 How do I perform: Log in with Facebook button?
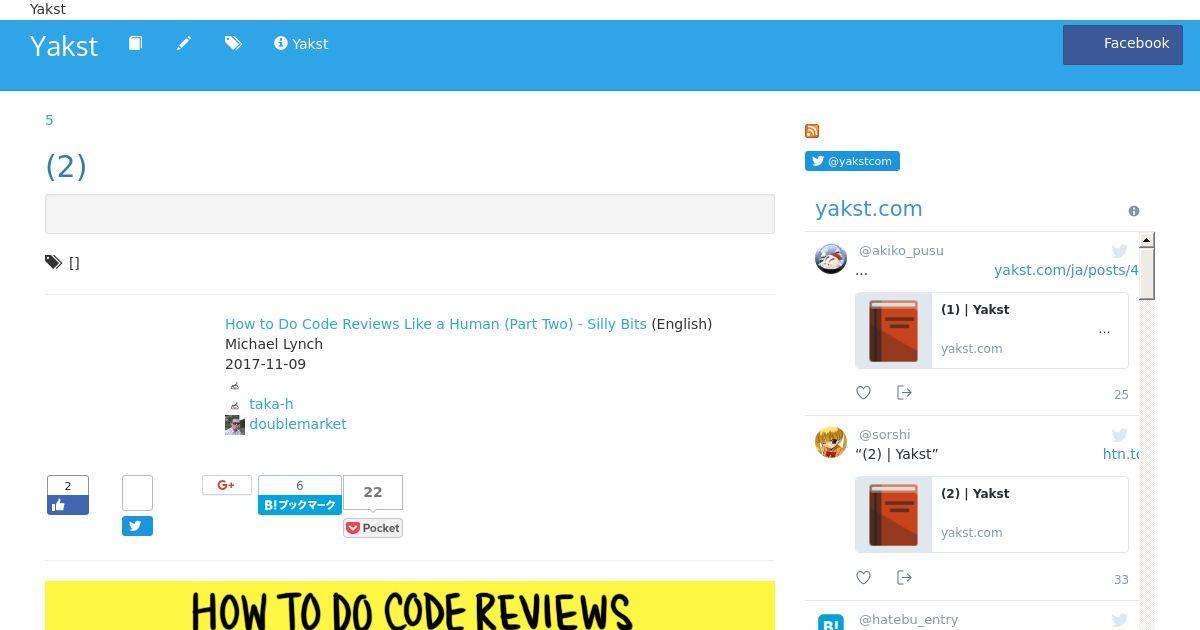point(1123,45)
